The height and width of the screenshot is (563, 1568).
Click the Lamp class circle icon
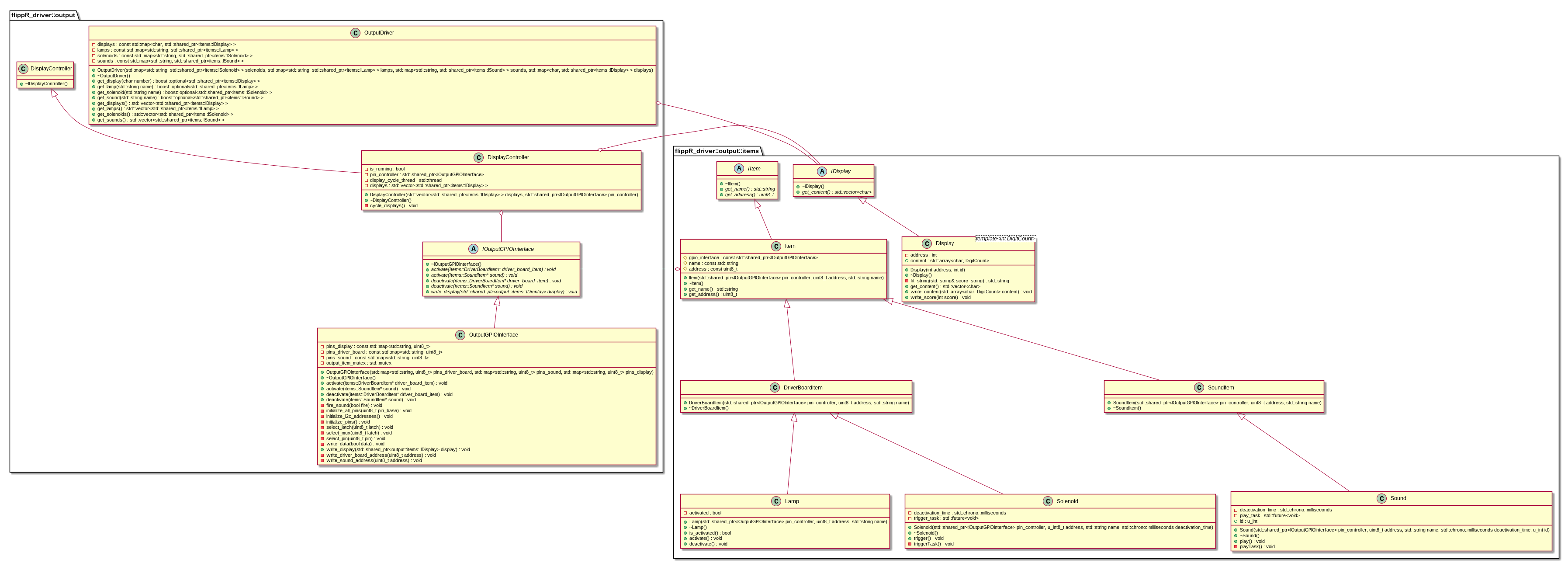pos(776,501)
